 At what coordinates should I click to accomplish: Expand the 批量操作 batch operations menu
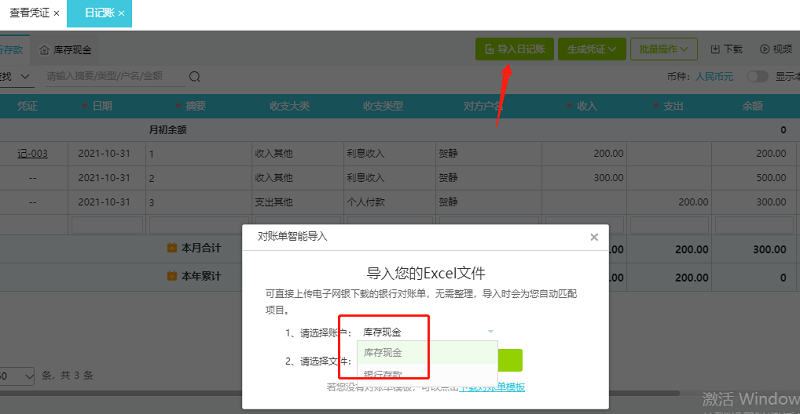pos(664,49)
